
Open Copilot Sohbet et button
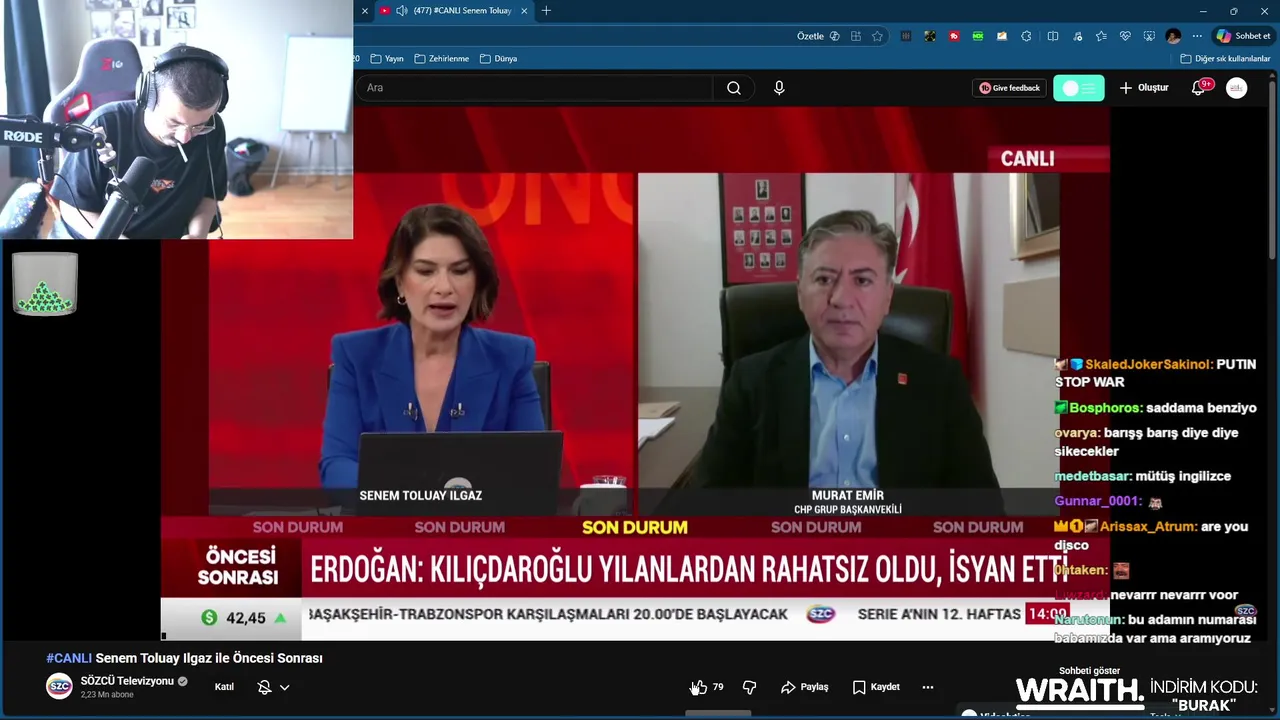point(1243,36)
